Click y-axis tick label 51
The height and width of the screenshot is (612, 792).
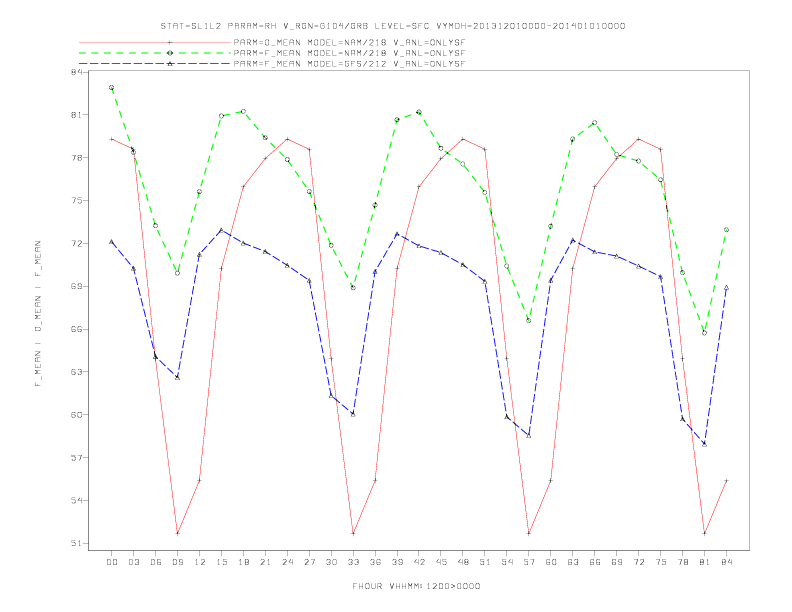point(77,543)
